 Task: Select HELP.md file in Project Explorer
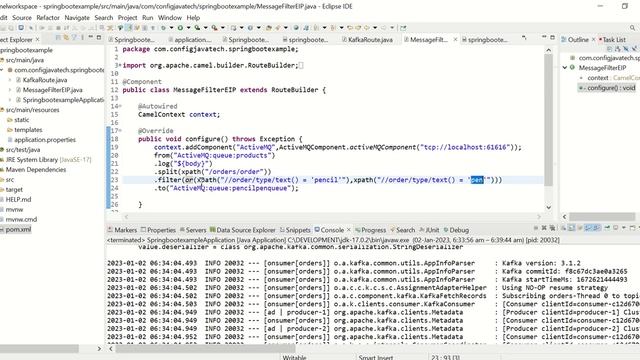[18, 200]
